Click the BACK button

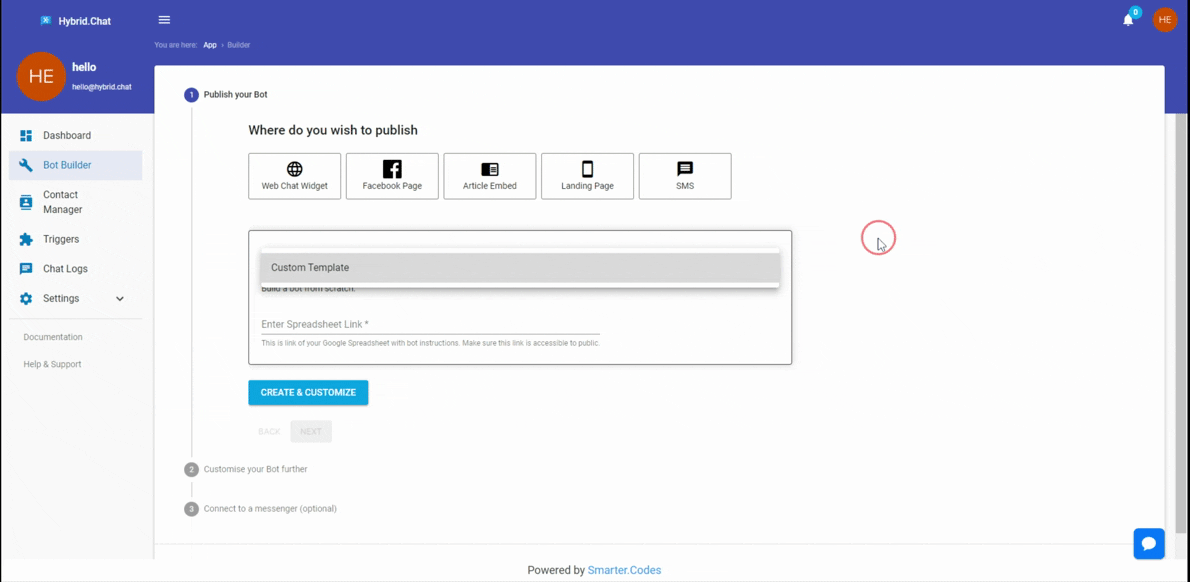pyautogui.click(x=269, y=432)
